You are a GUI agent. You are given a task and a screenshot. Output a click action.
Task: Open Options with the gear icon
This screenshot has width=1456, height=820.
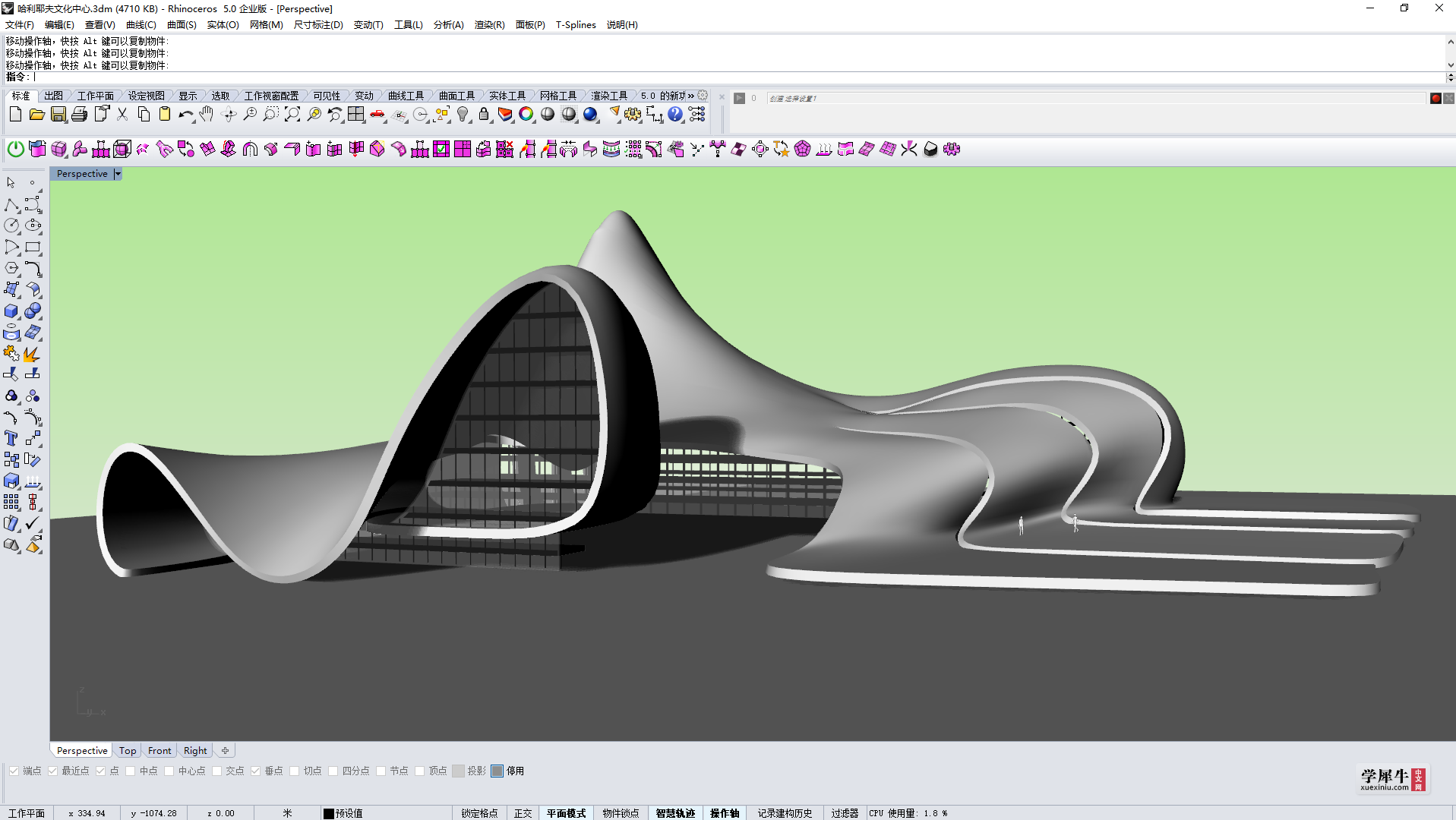point(633,115)
